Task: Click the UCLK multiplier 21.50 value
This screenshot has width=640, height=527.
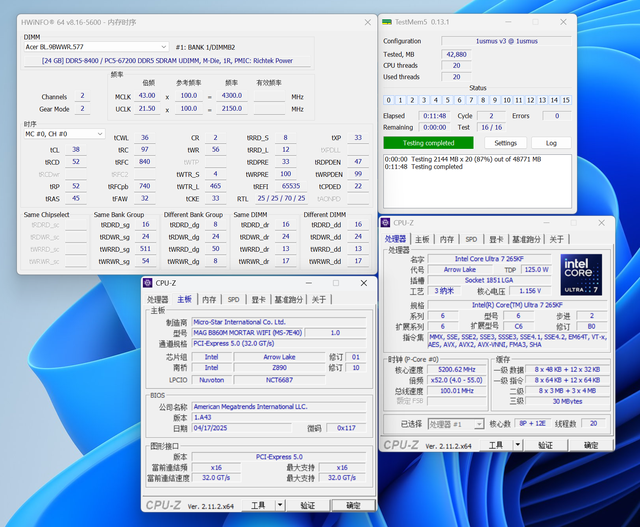Action: [x=147, y=109]
